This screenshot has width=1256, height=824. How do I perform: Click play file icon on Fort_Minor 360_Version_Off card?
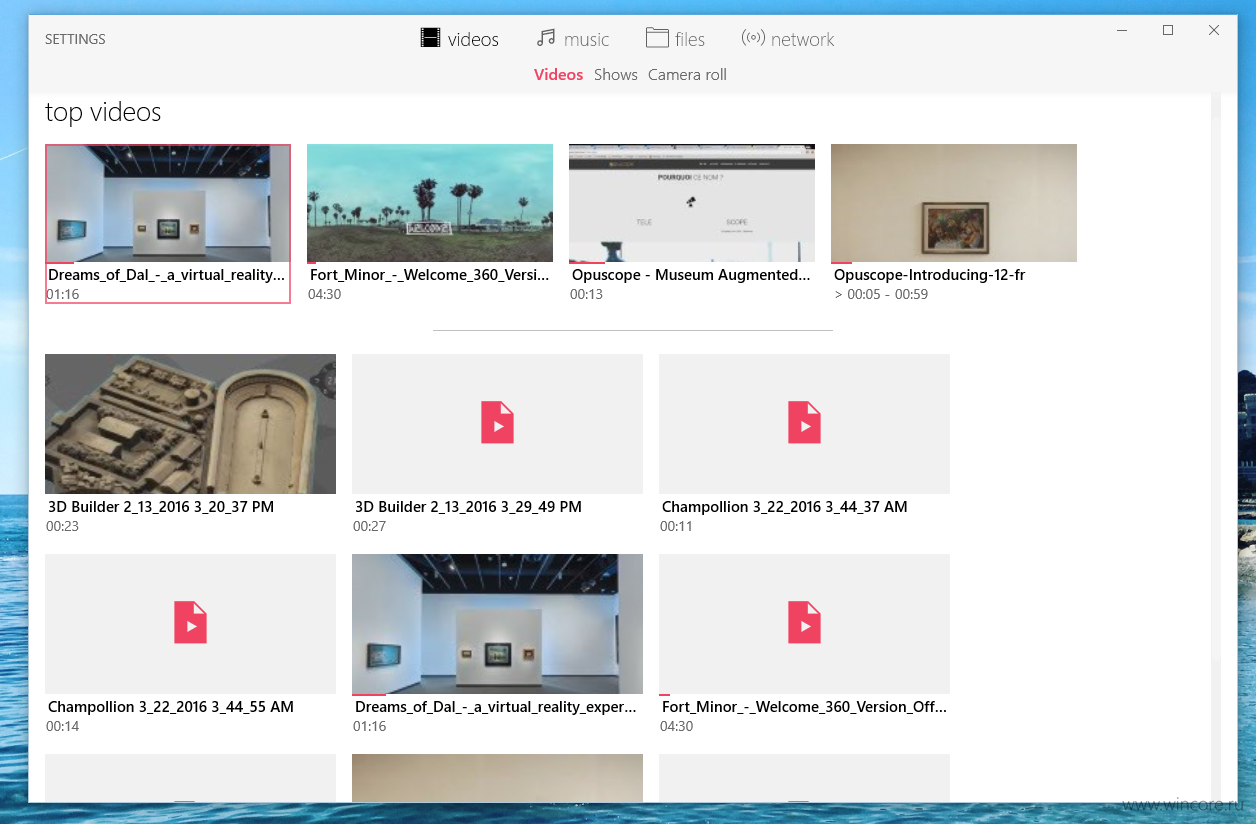[x=804, y=622]
